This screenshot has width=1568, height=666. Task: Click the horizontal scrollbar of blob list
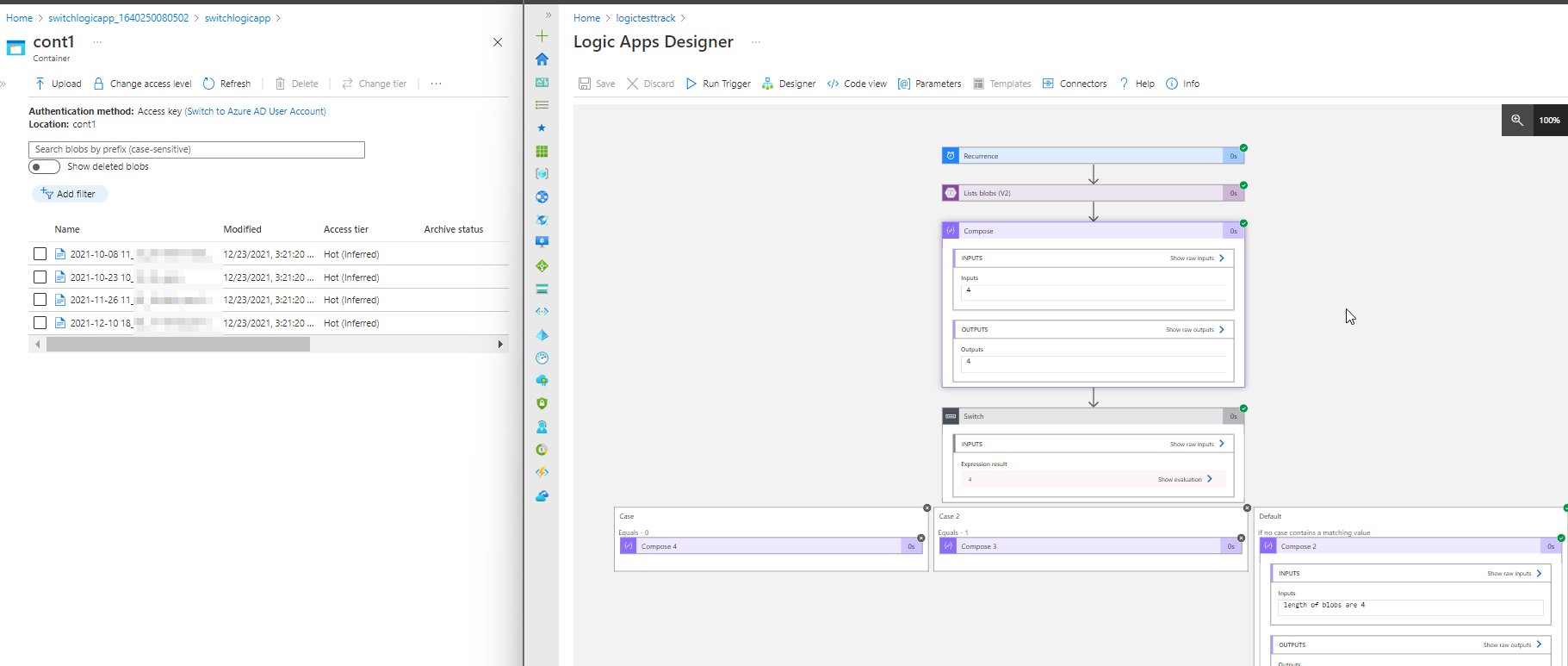(178, 345)
